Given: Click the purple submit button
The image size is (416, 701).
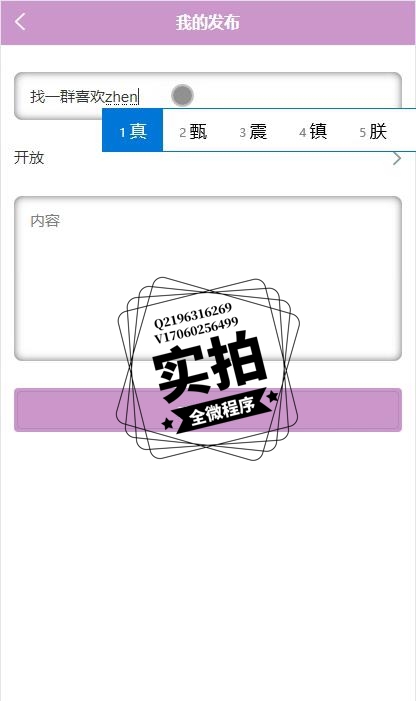Looking at the screenshot, I should [208, 410].
